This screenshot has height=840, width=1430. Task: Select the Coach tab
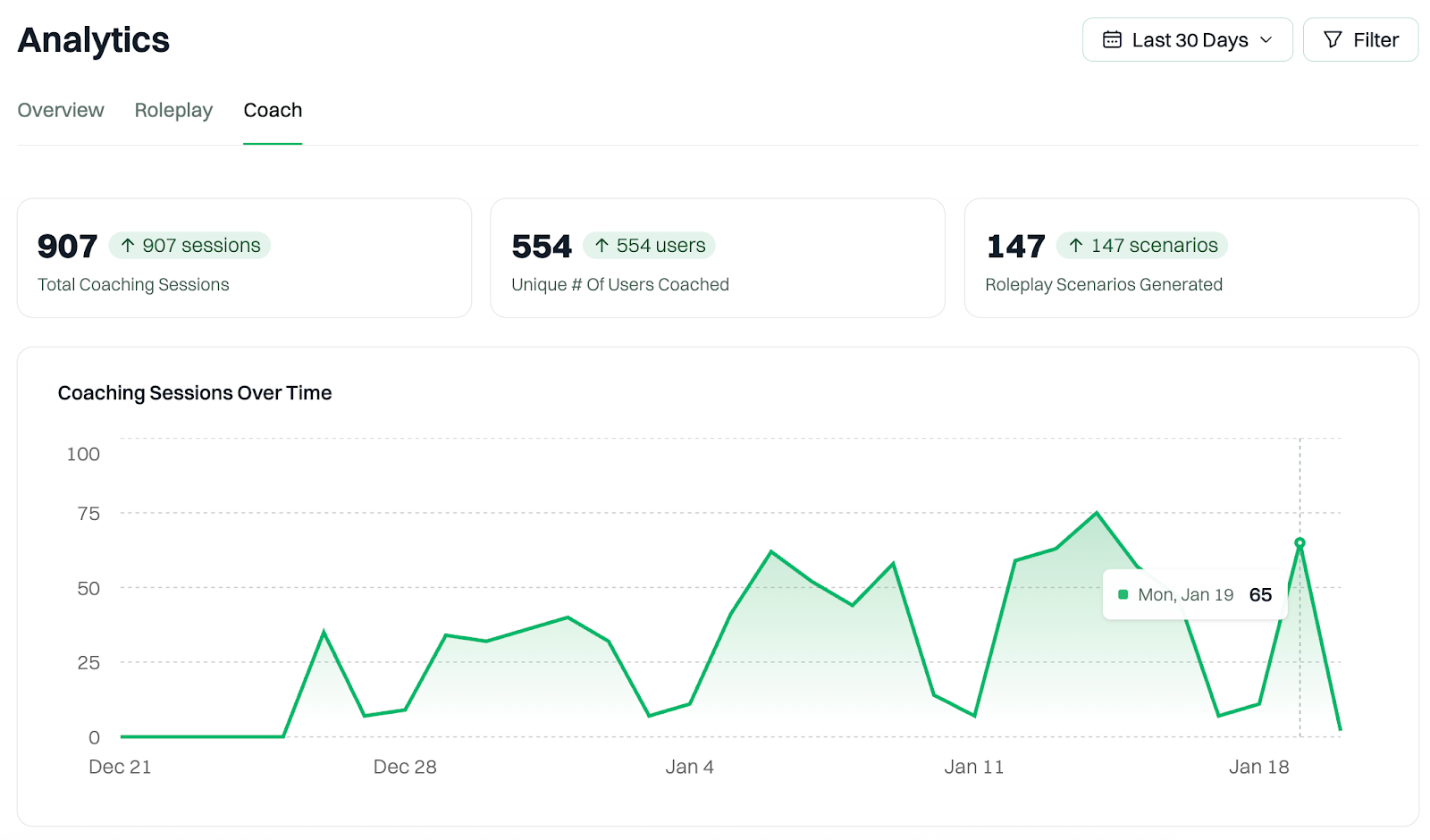[x=273, y=110]
